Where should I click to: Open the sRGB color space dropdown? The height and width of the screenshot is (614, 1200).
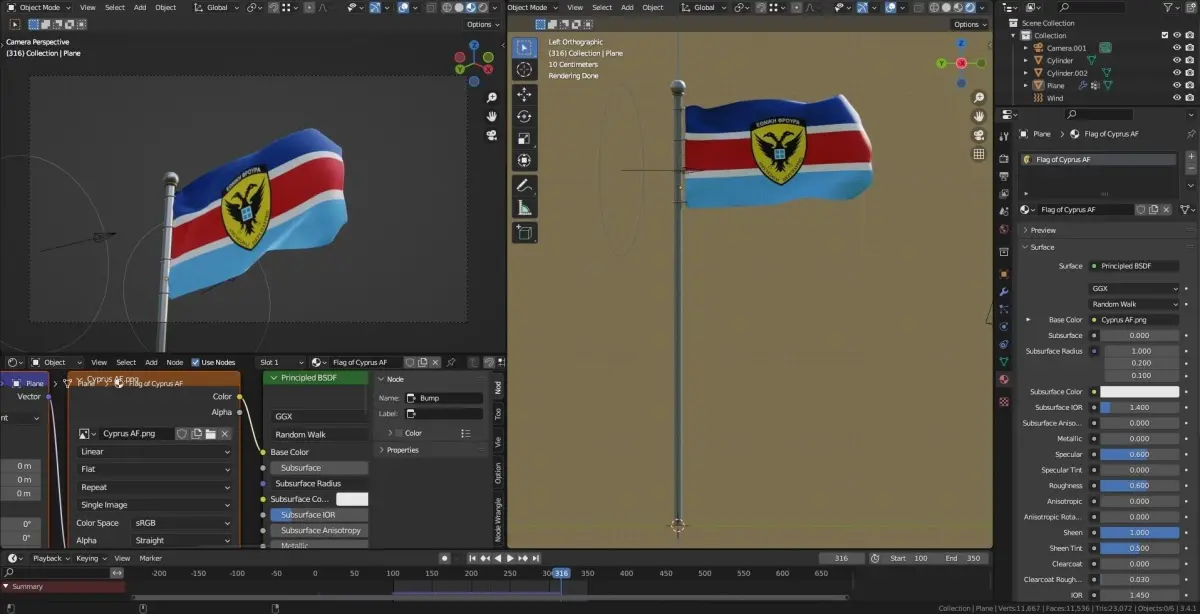(182, 523)
